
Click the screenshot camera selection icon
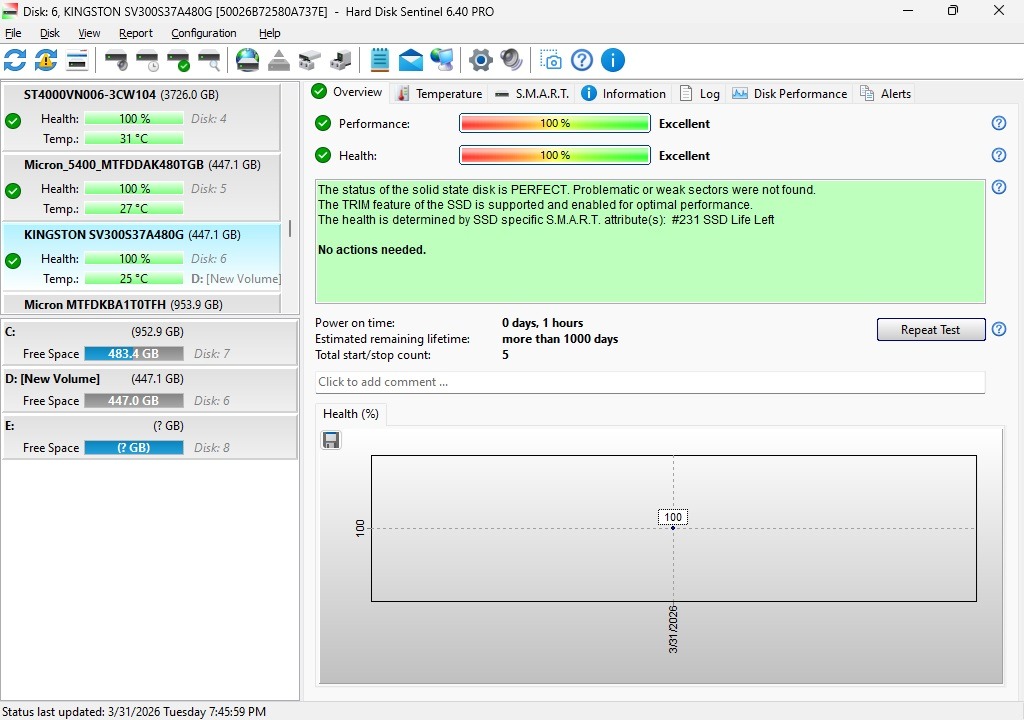551,60
